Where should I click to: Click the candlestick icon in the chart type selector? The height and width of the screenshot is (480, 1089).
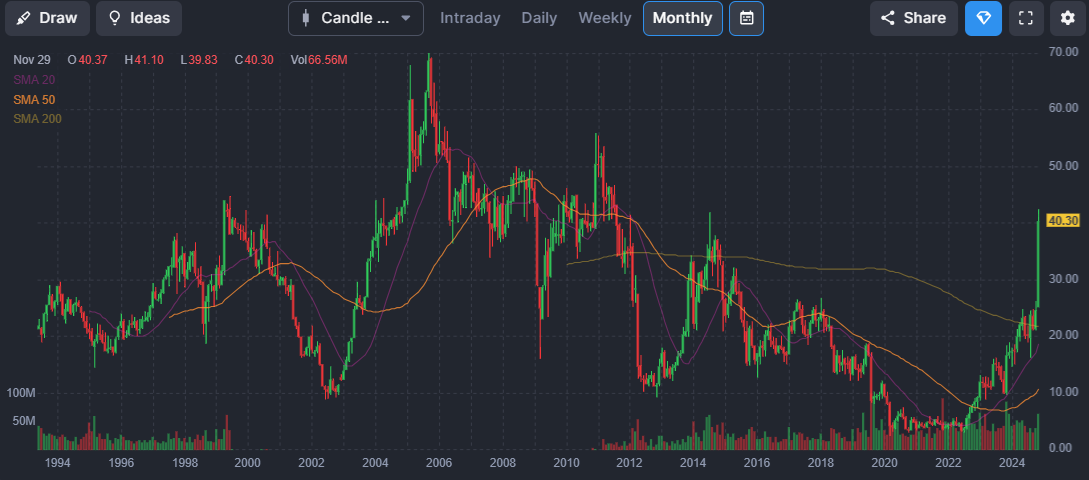tap(305, 18)
